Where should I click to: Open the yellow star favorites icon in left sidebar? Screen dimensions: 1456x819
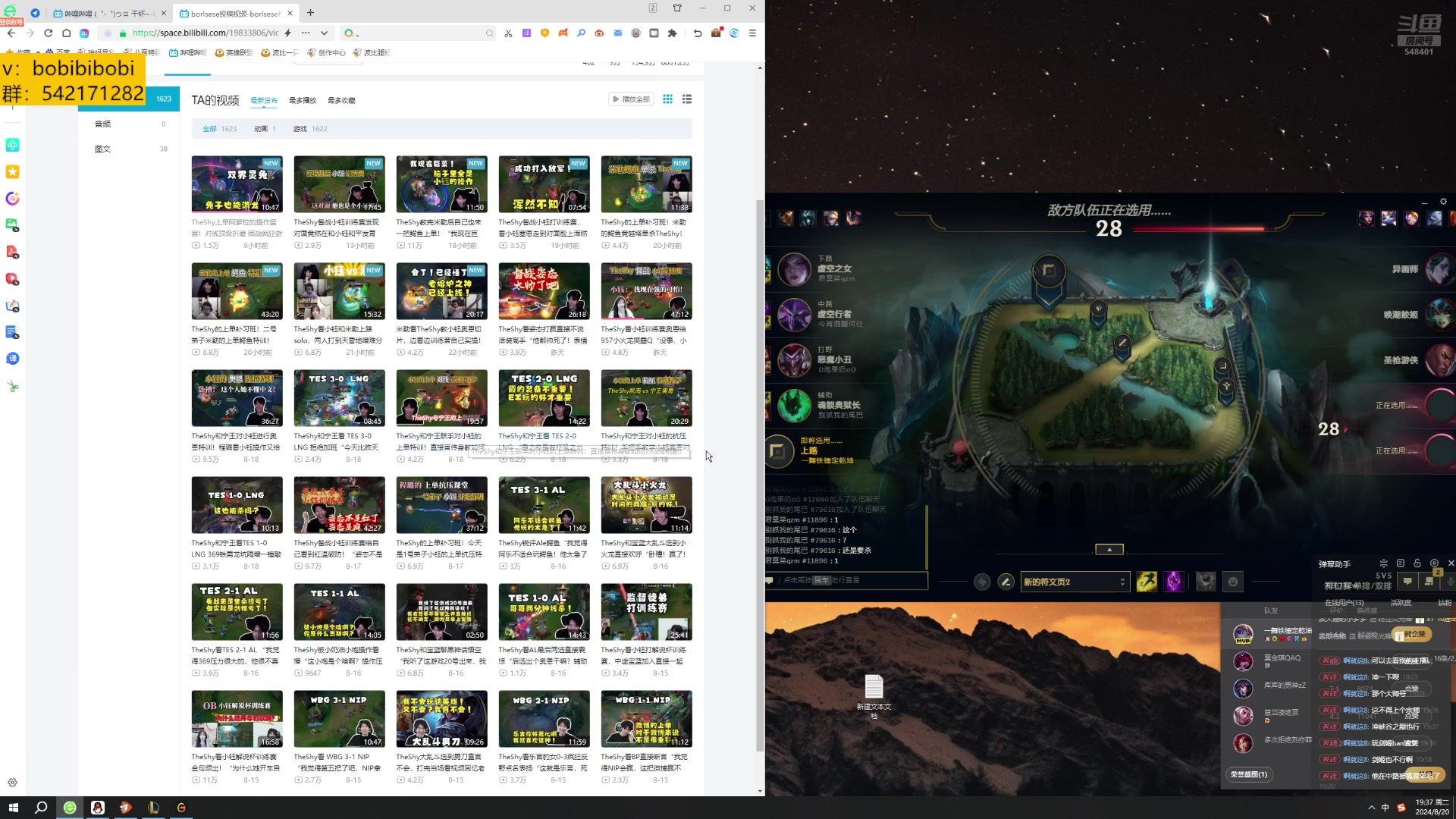click(12, 172)
